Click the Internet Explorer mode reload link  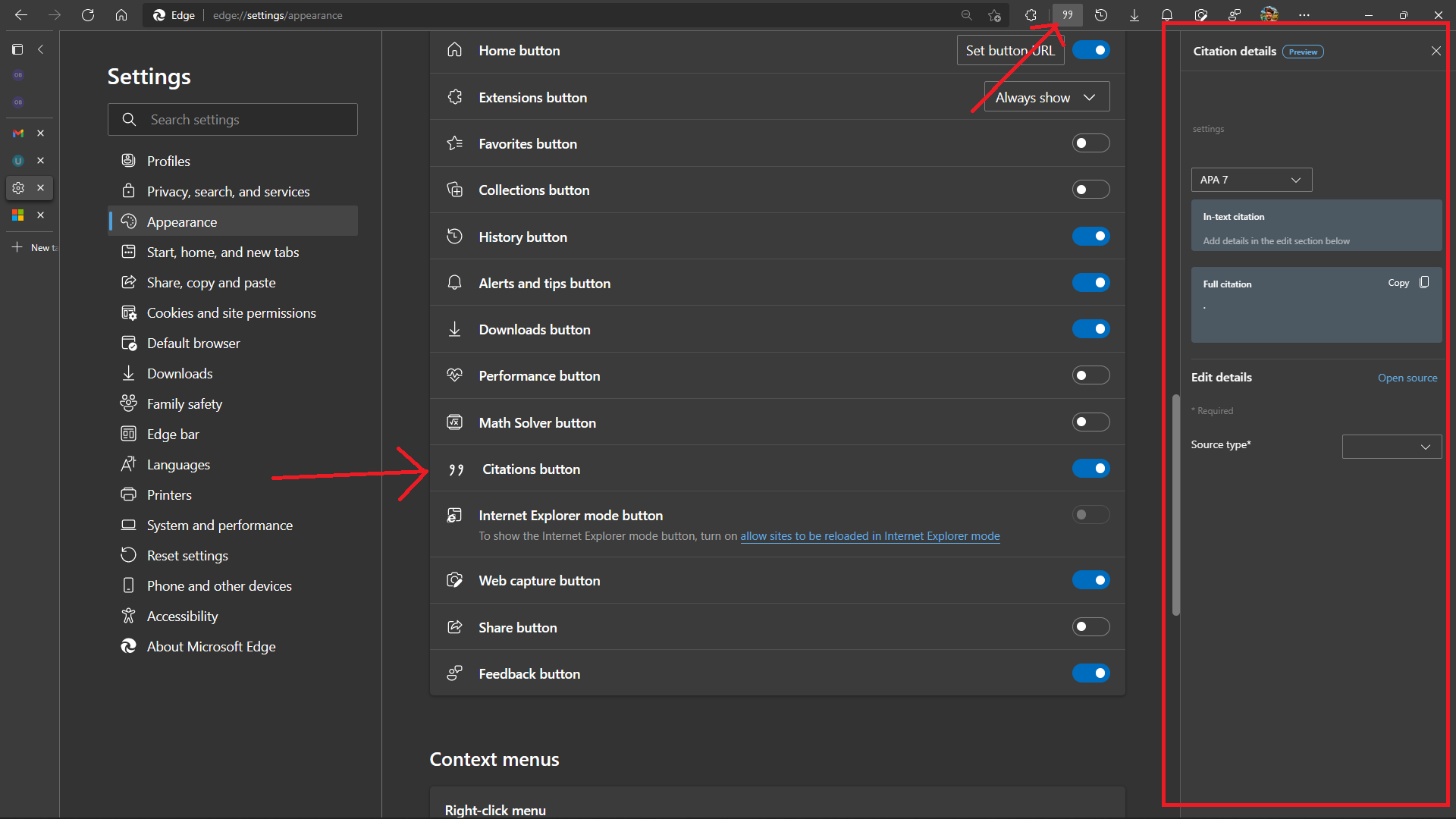(x=870, y=536)
